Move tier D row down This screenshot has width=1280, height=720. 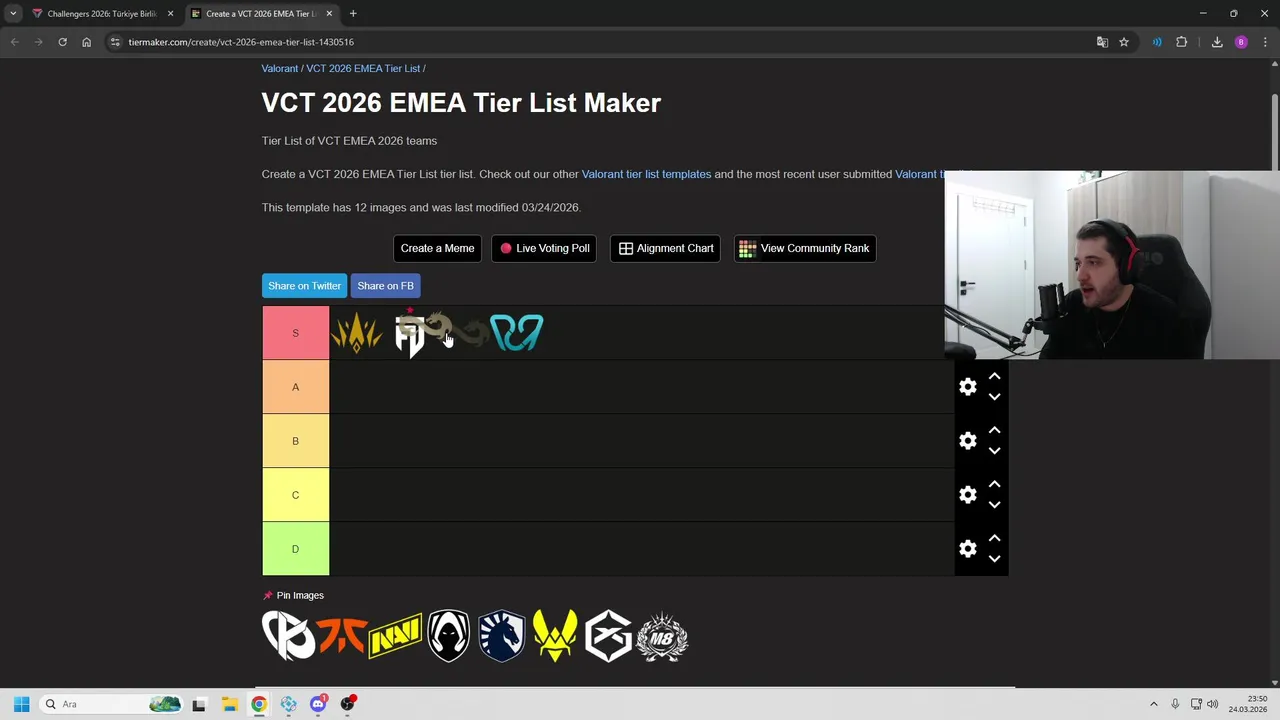994,559
